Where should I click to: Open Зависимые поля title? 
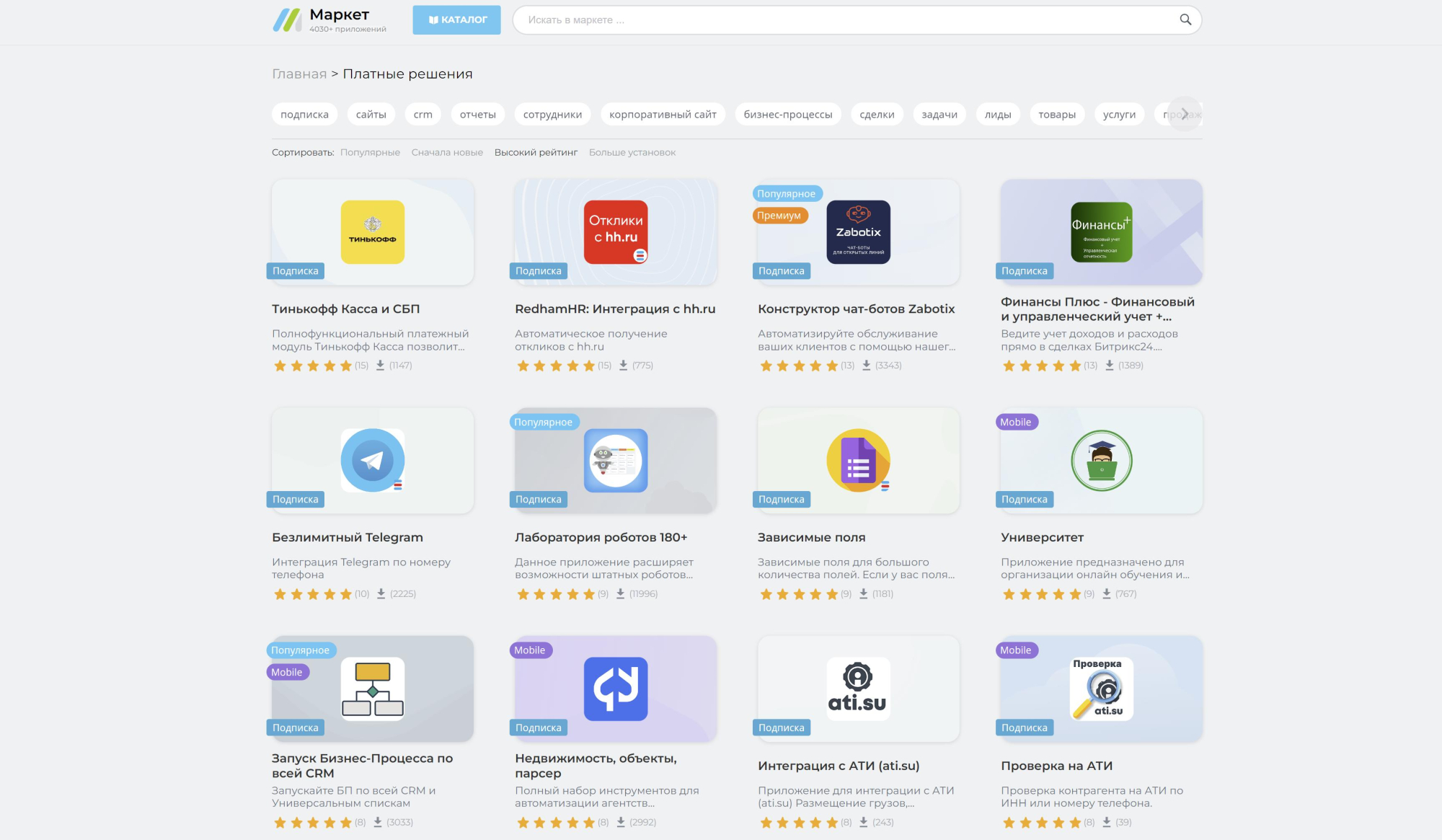click(x=812, y=538)
